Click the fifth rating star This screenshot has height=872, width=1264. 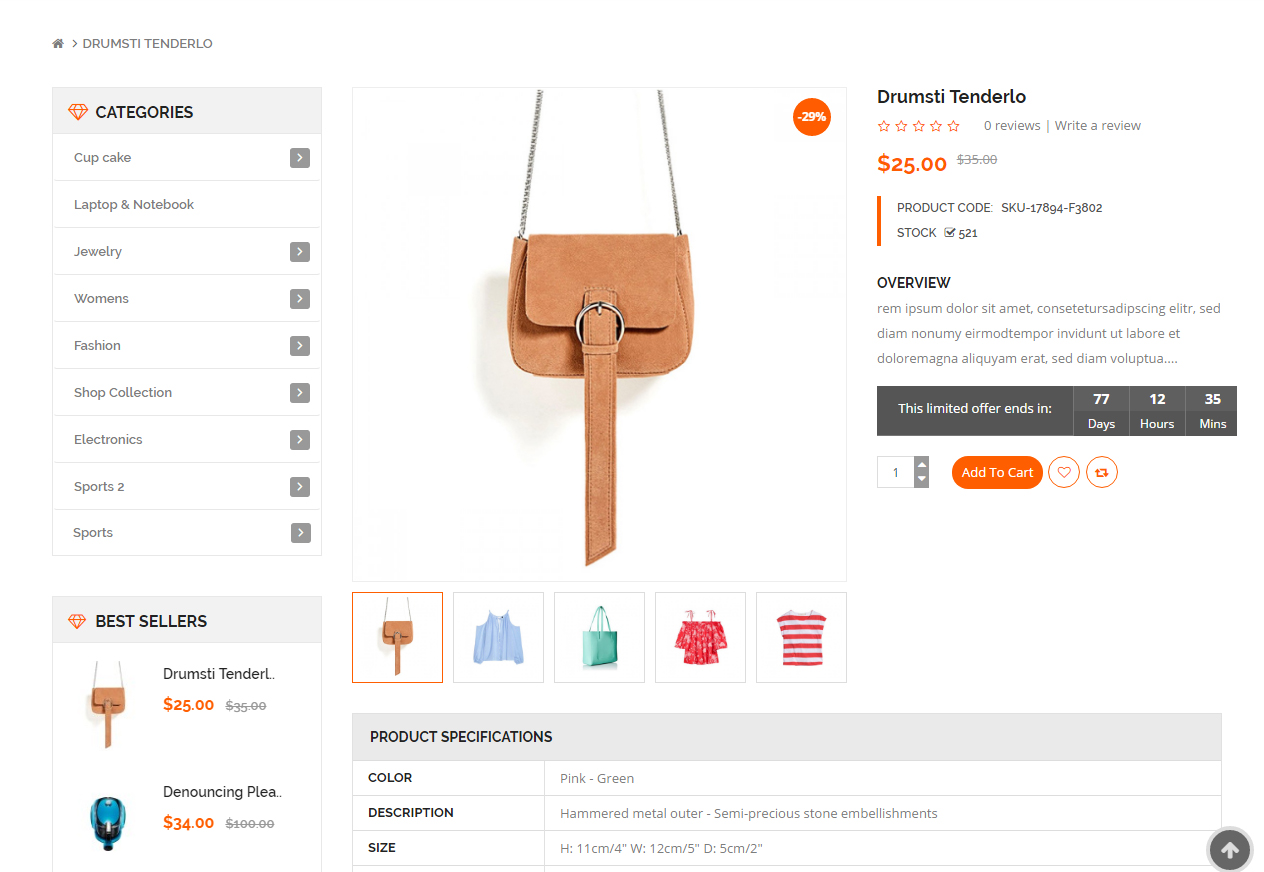[x=954, y=126]
